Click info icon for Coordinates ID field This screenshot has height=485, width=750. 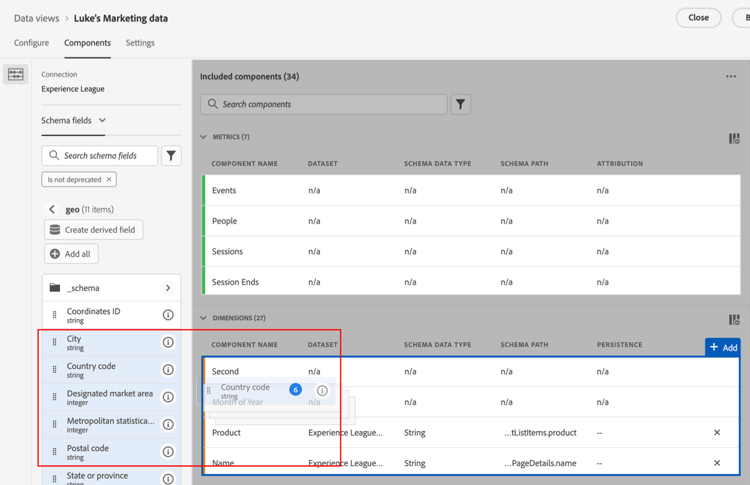tap(168, 315)
